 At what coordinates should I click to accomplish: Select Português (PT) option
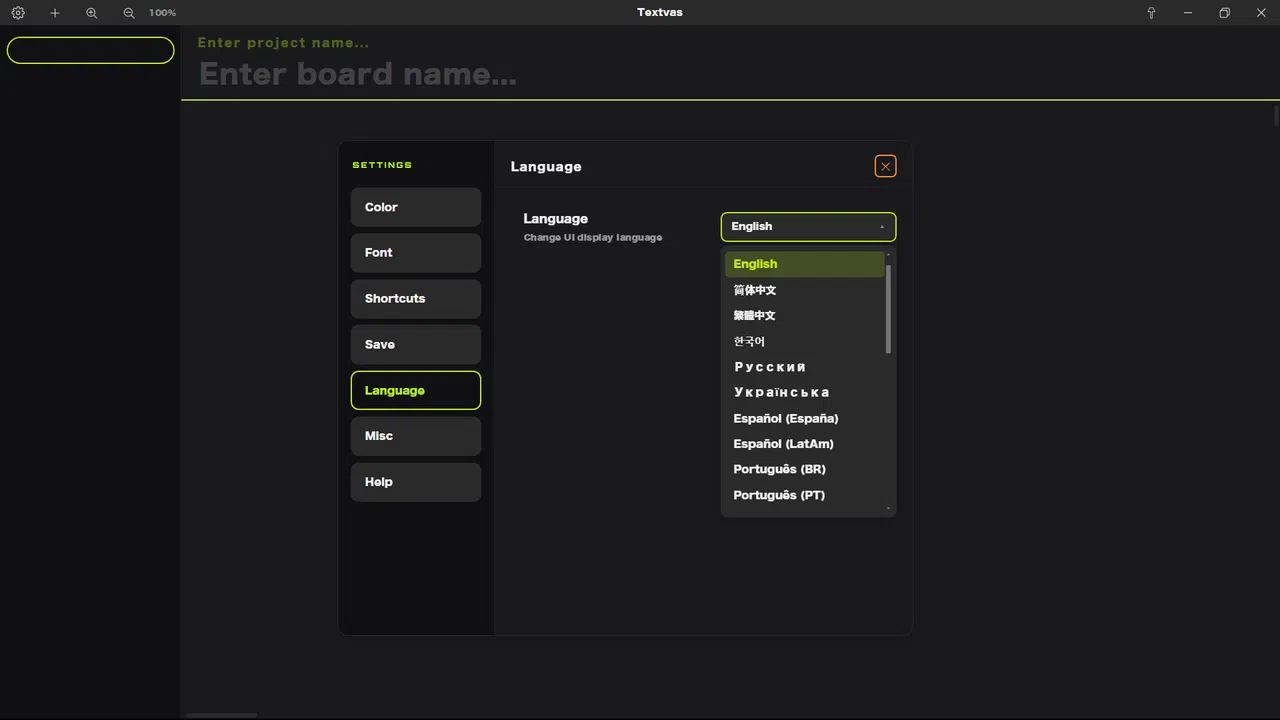804,495
